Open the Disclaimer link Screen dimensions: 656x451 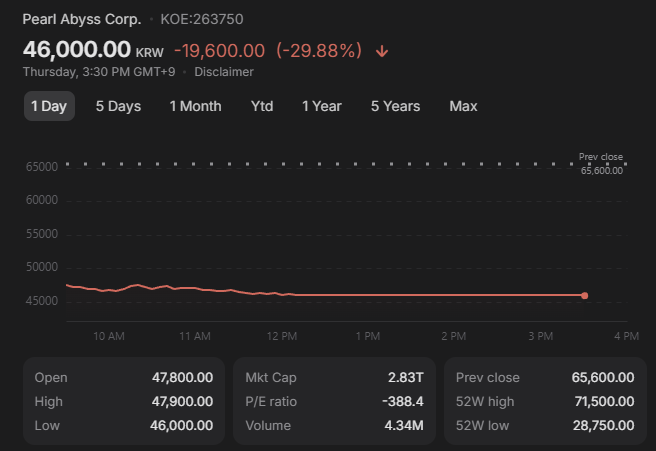click(224, 72)
